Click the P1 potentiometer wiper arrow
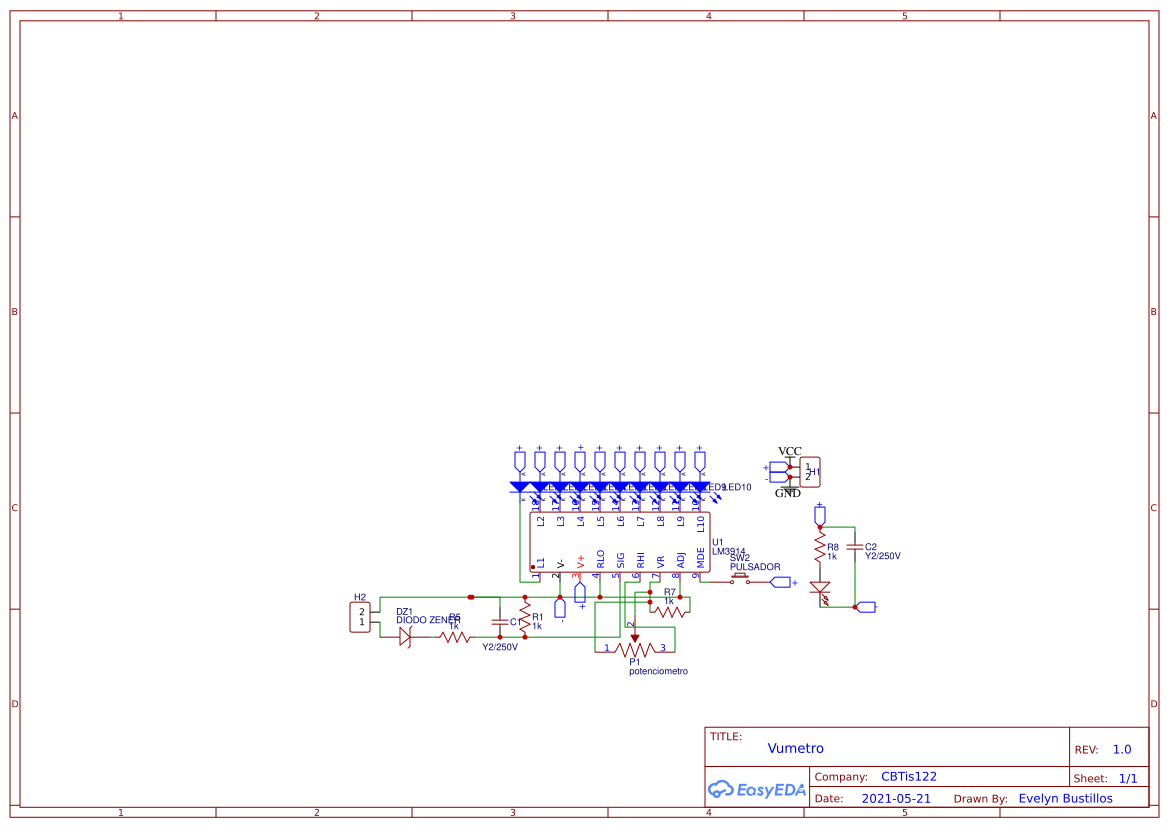This screenshot has width=1169, height=828. tap(634, 637)
